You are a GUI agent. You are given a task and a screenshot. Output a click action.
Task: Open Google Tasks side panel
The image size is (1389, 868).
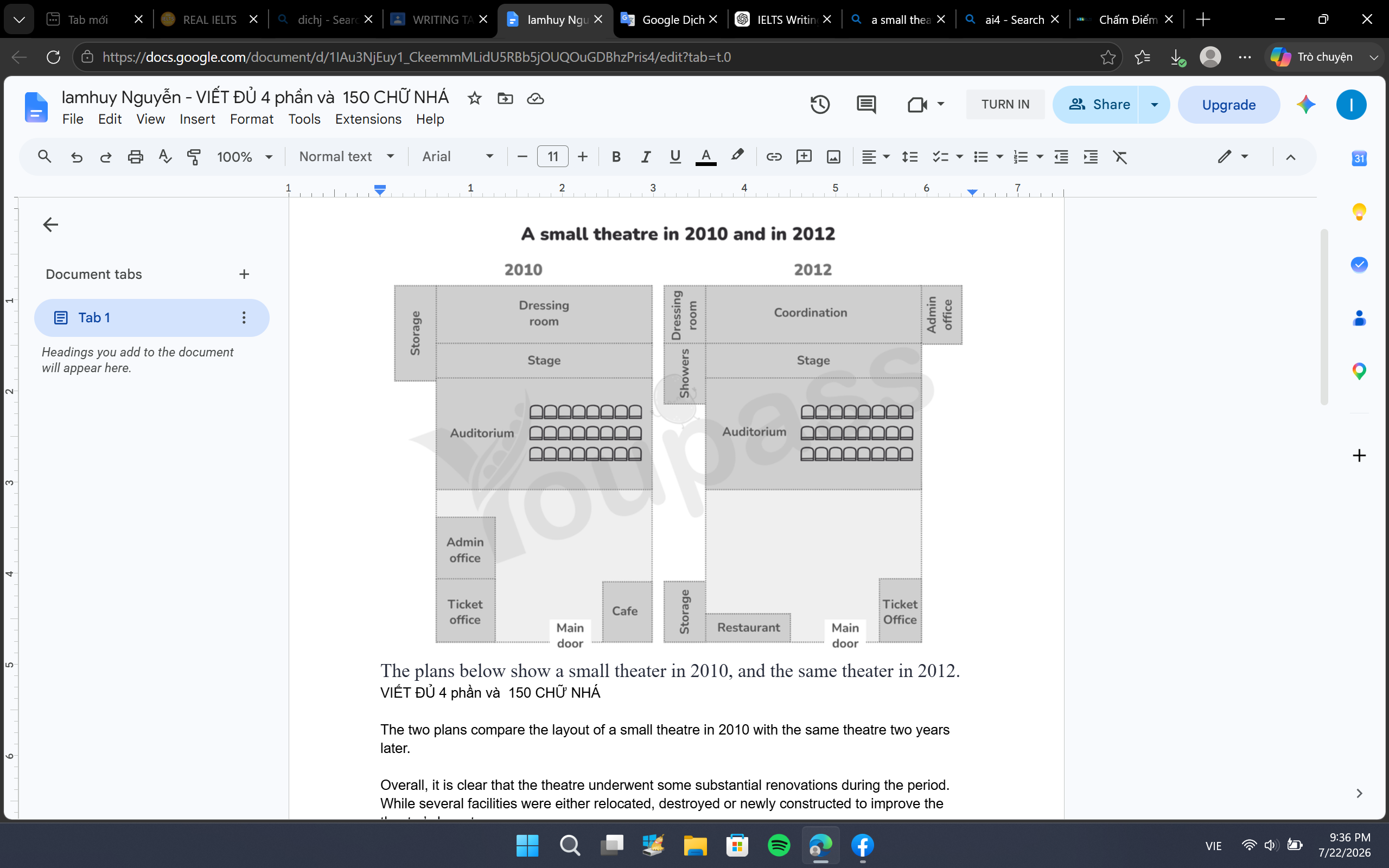pos(1359,265)
